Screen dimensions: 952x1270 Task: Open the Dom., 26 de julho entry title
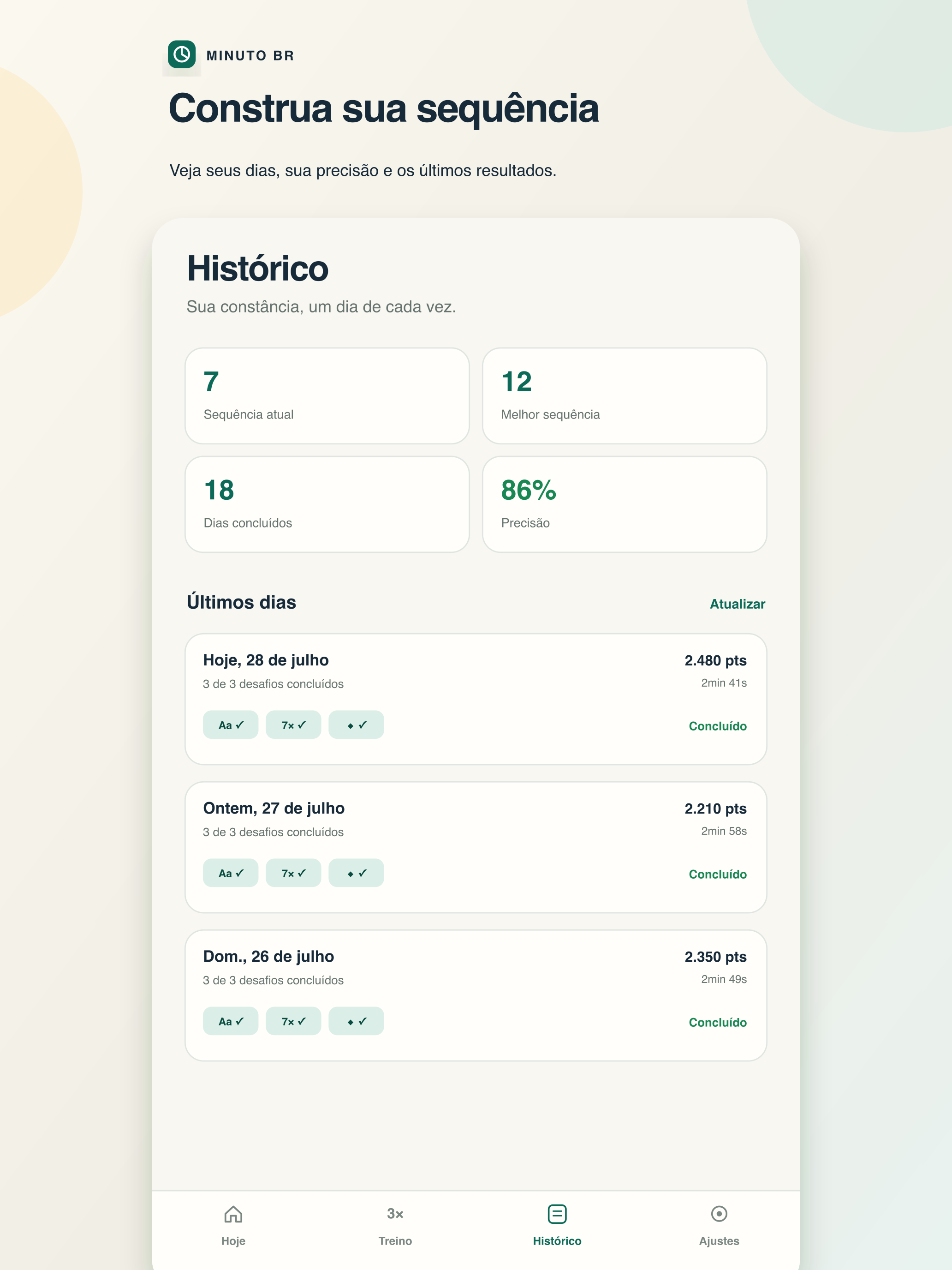tap(268, 957)
